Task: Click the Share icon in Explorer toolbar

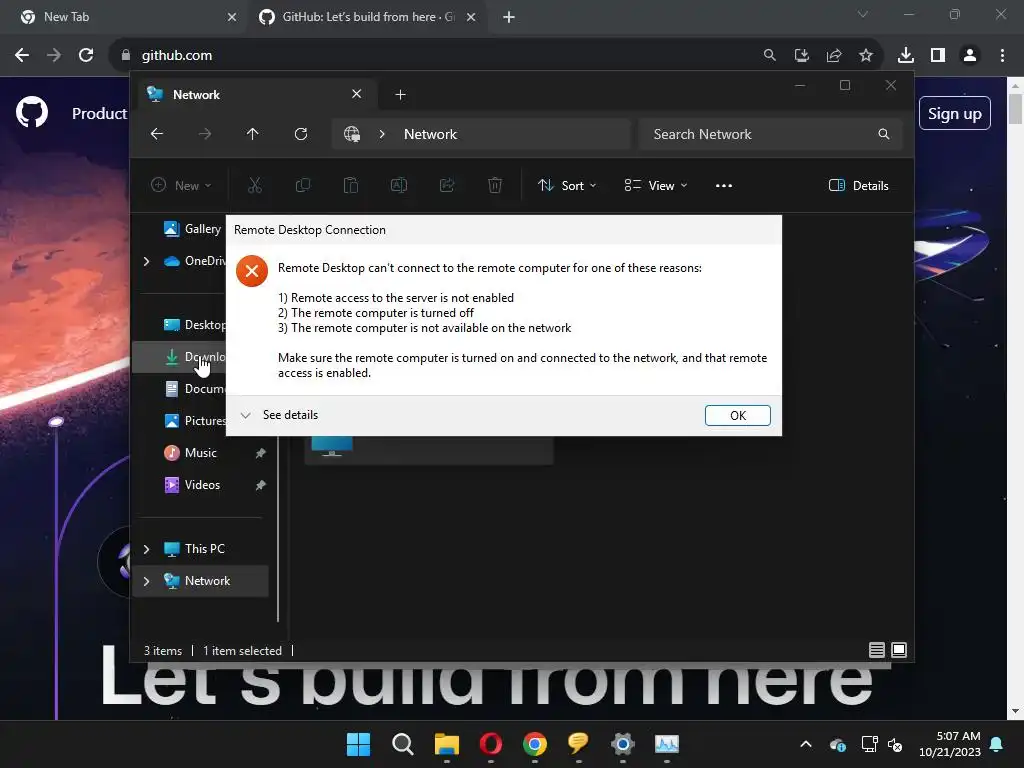Action: pos(447,185)
